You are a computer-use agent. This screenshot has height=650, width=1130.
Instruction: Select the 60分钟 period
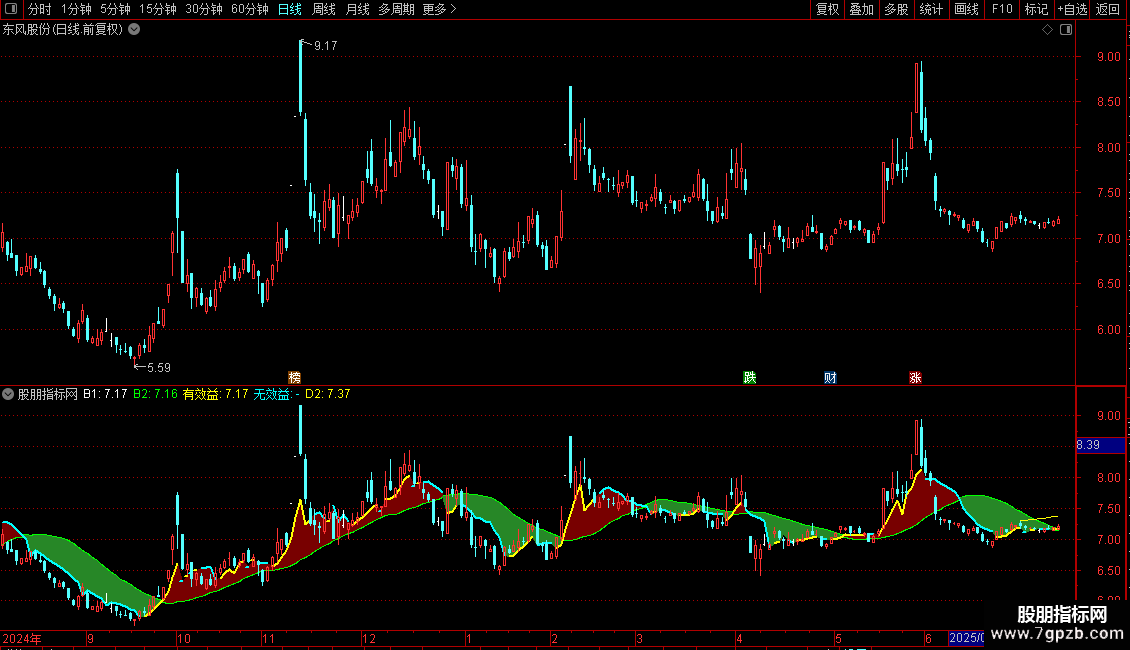(250, 9)
